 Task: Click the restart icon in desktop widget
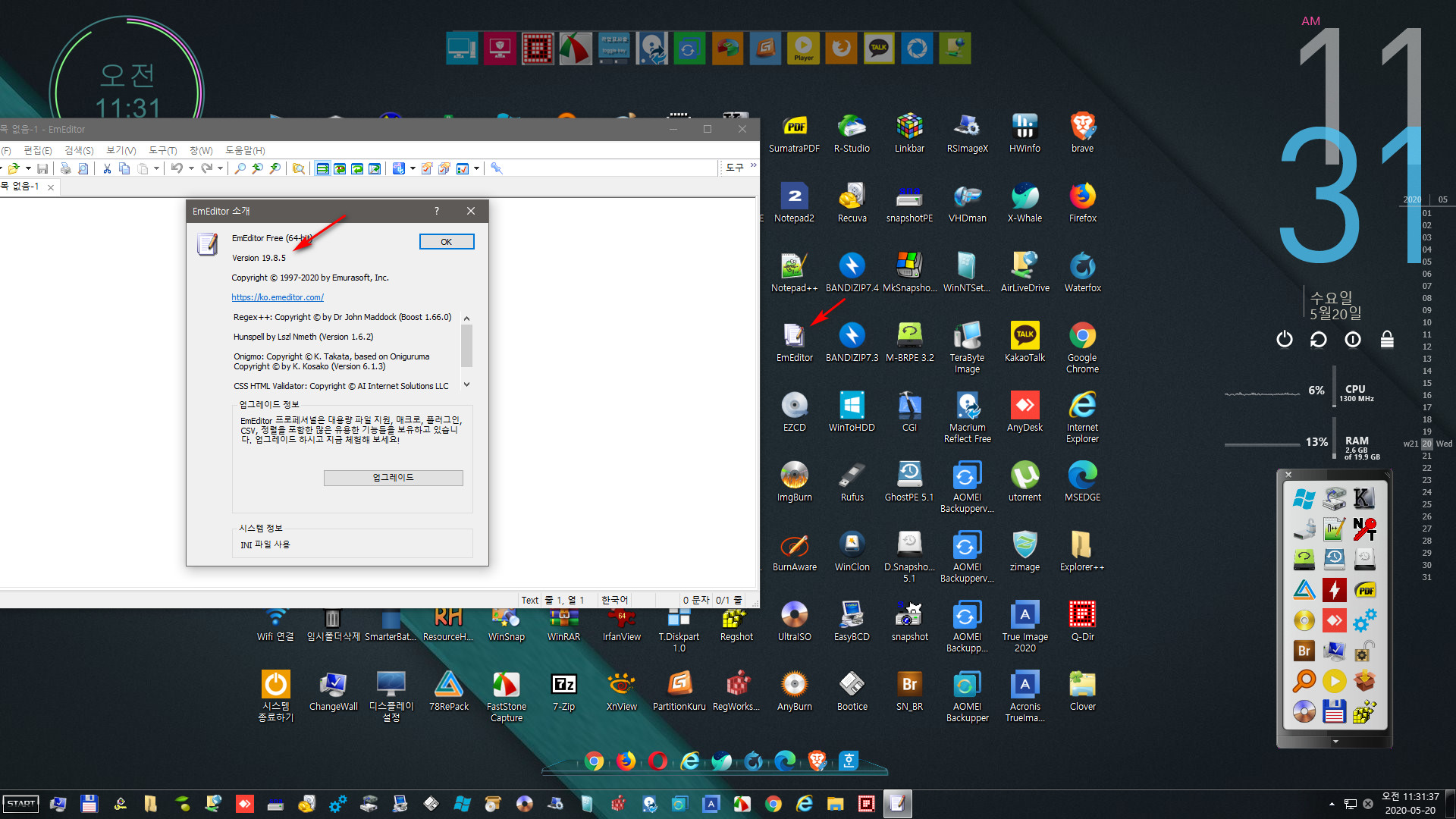[x=1318, y=339]
